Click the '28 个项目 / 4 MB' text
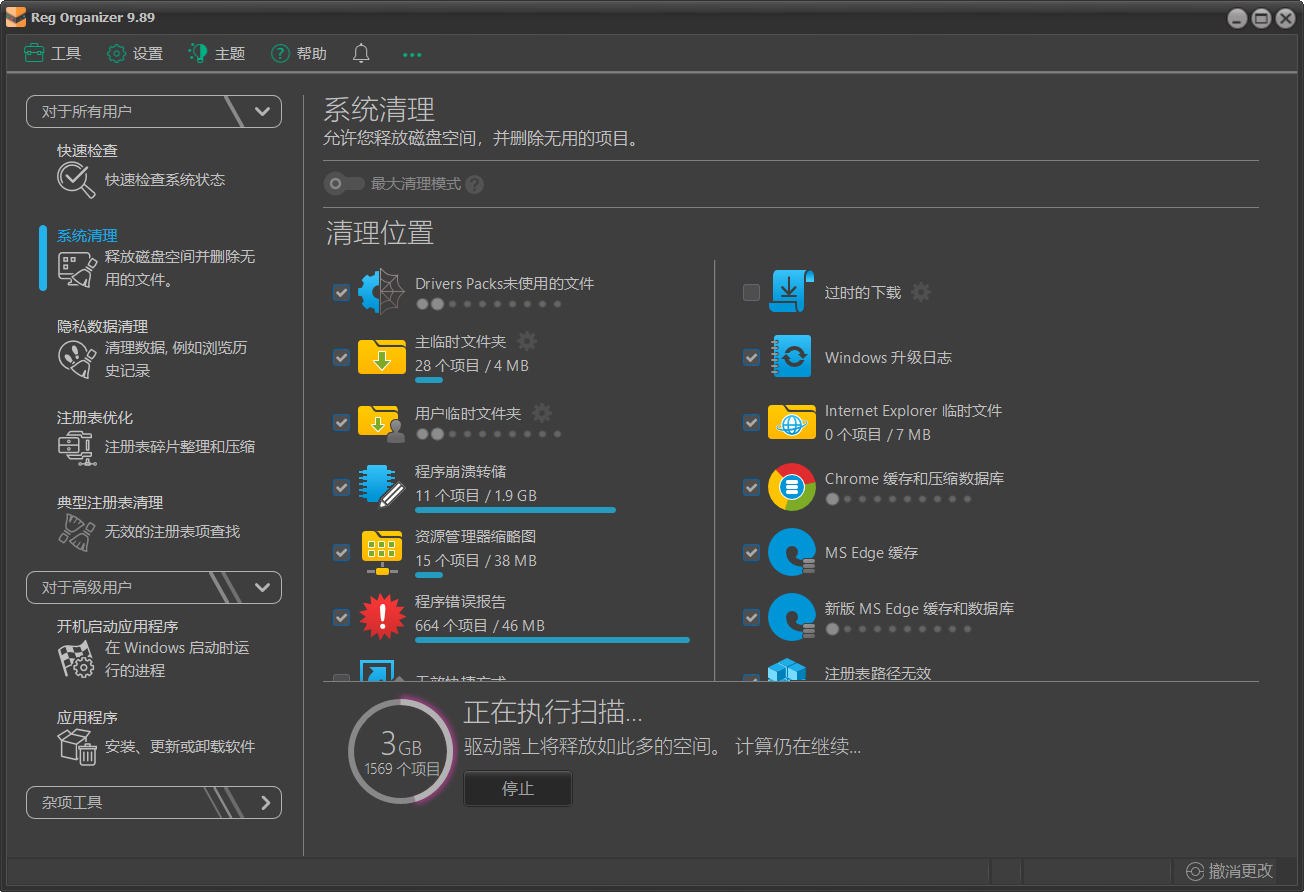Screen dimensions: 1304x892 pos(472,366)
